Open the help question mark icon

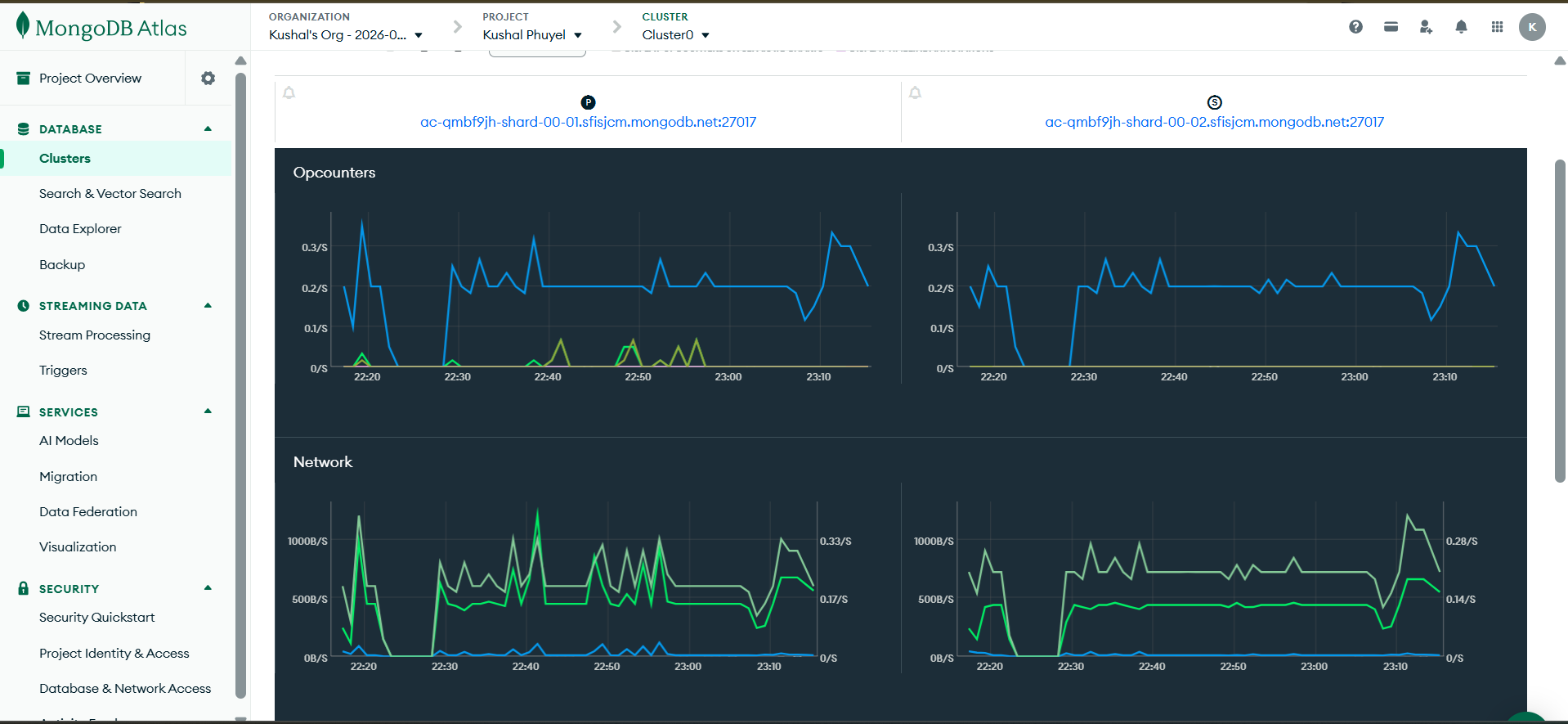point(1355,27)
